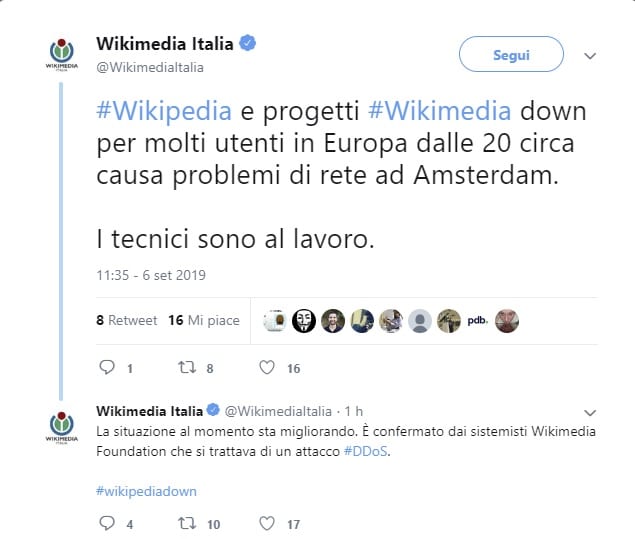The image size is (635, 539).
Task: Open the #Wikimedia hashtag link
Action: click(x=440, y=111)
